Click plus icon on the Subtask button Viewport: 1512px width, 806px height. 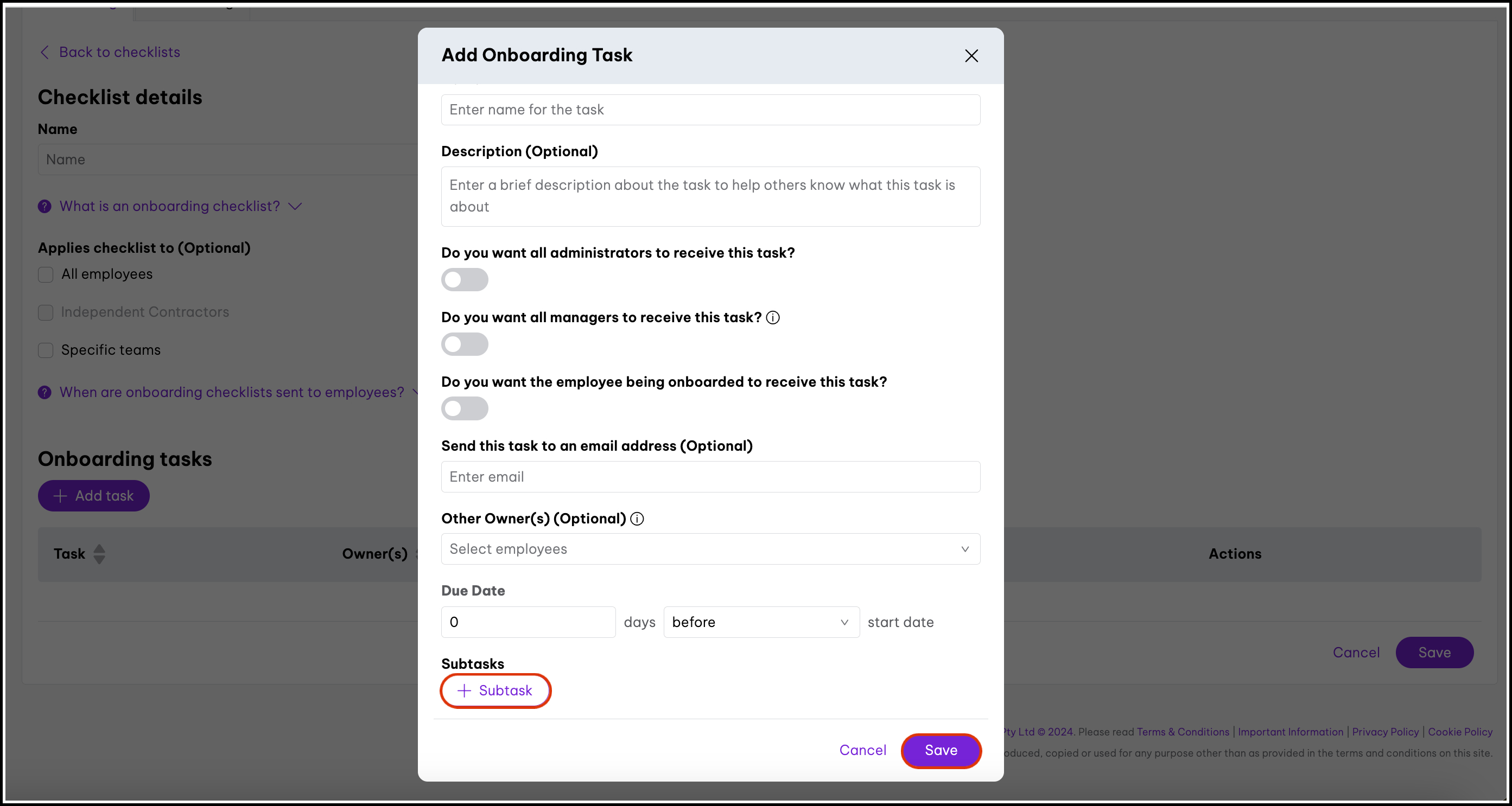point(464,690)
